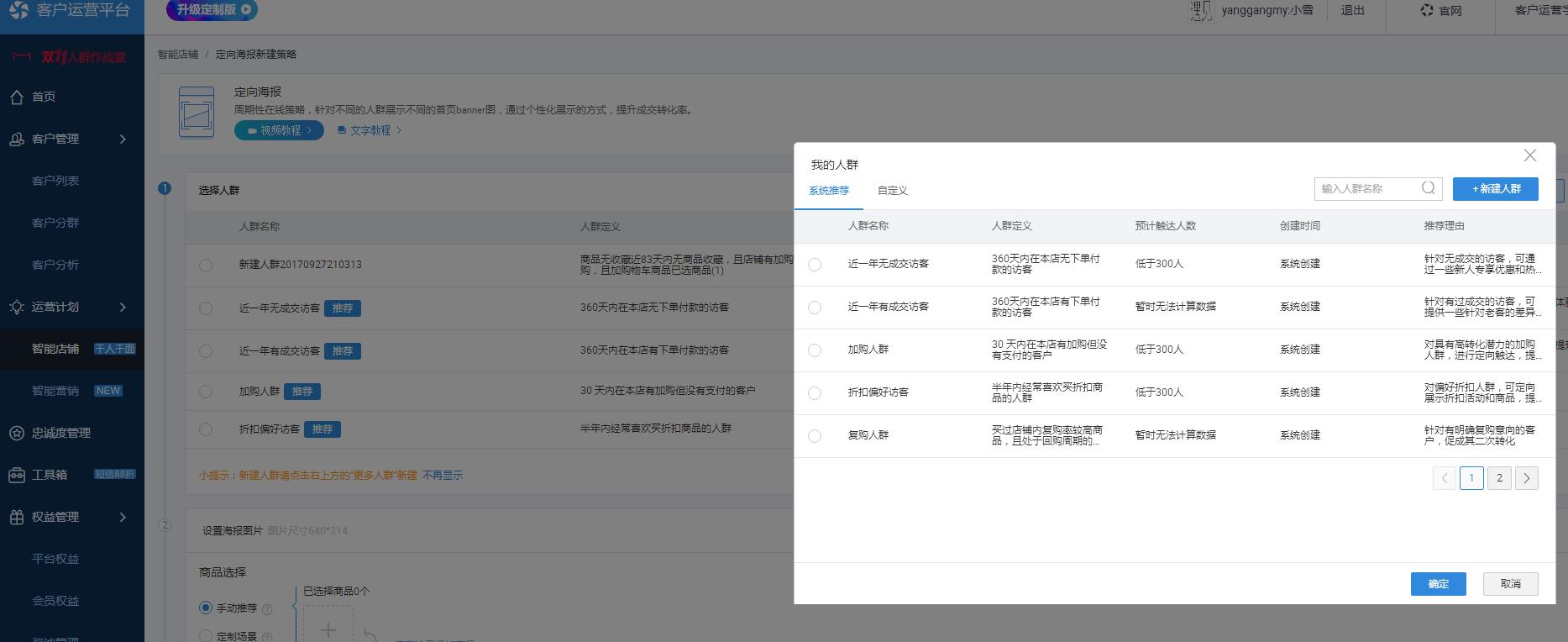Click the 运营计划 lightbulb icon

pos(17,307)
